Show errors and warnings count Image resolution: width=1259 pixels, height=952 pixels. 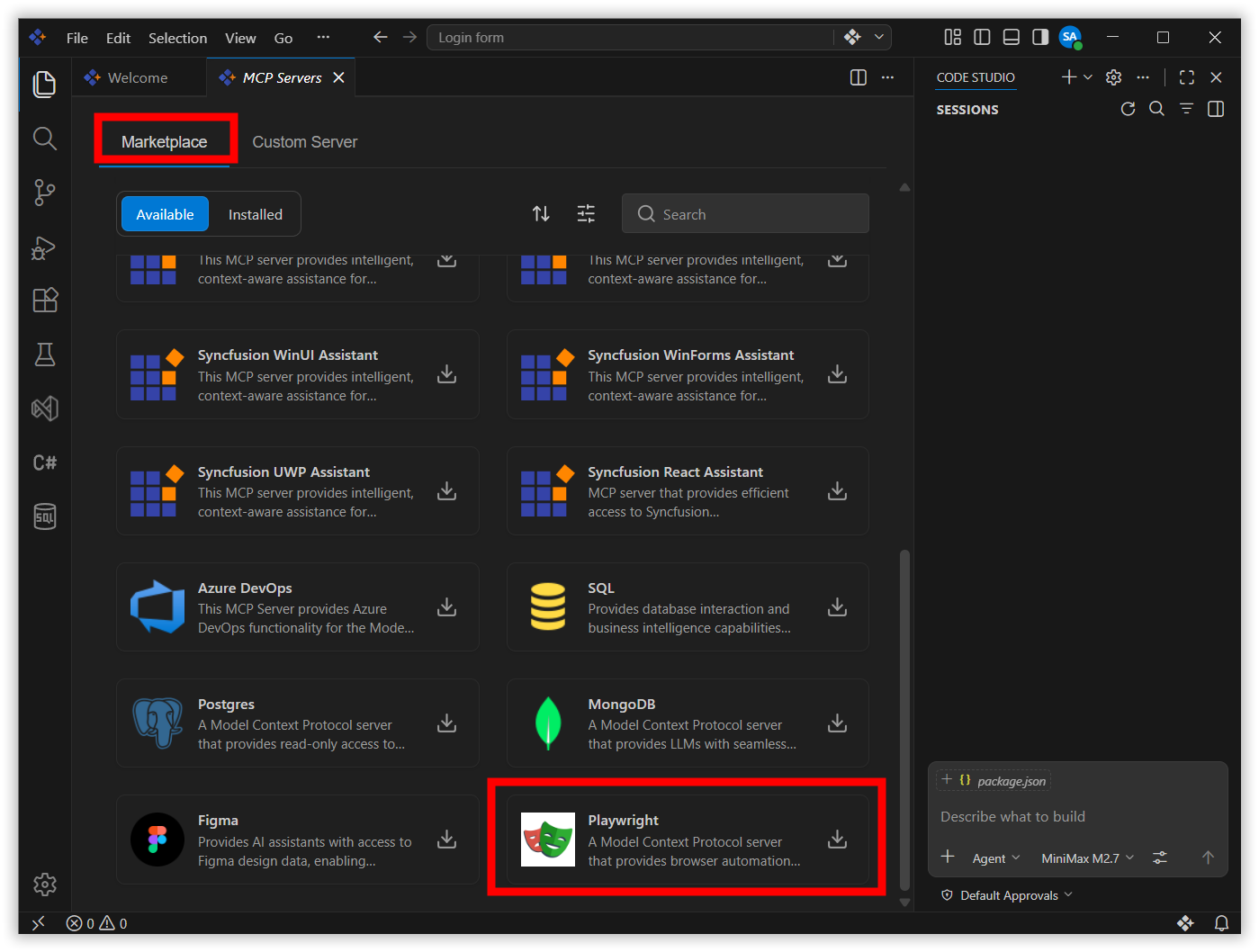[x=96, y=923]
